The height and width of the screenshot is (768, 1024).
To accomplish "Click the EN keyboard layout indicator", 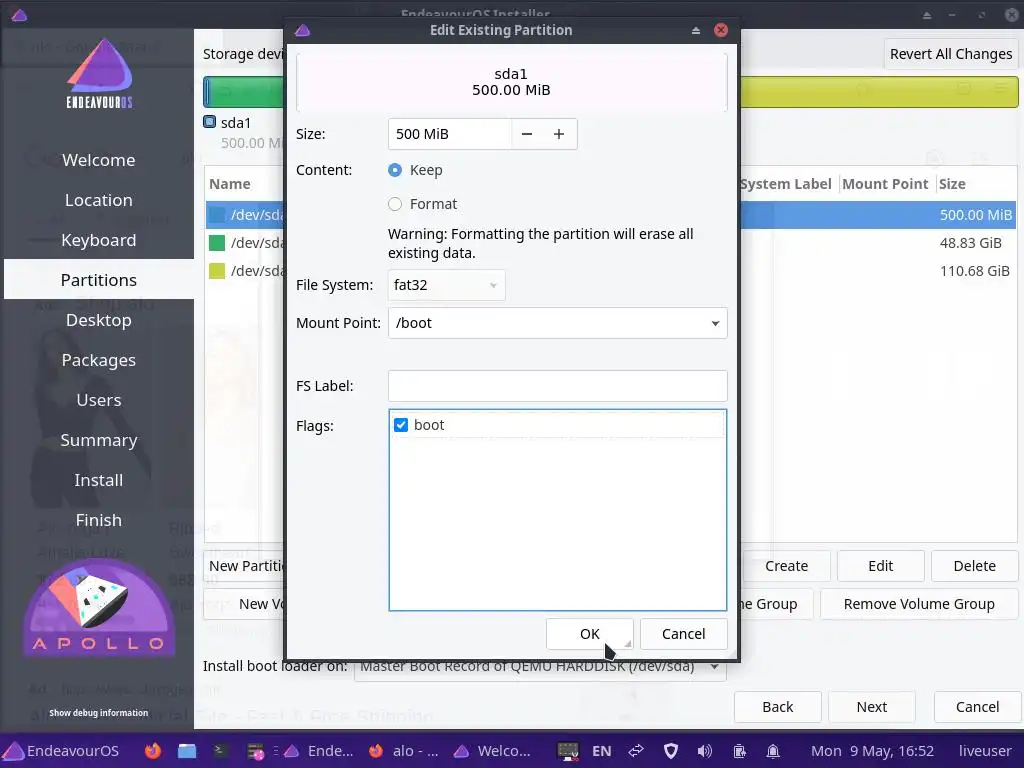I will click(x=601, y=751).
